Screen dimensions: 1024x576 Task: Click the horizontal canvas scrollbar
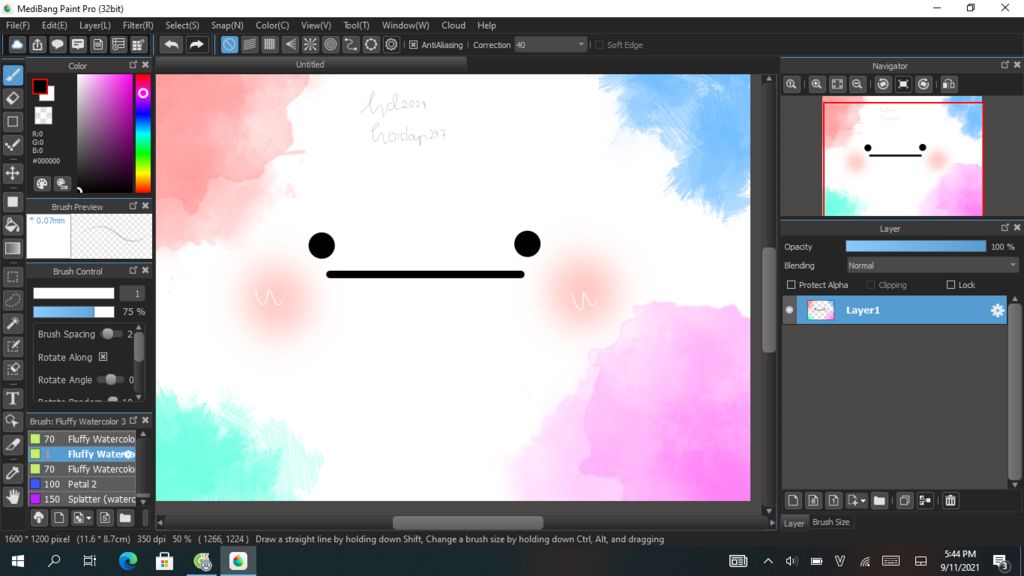468,522
